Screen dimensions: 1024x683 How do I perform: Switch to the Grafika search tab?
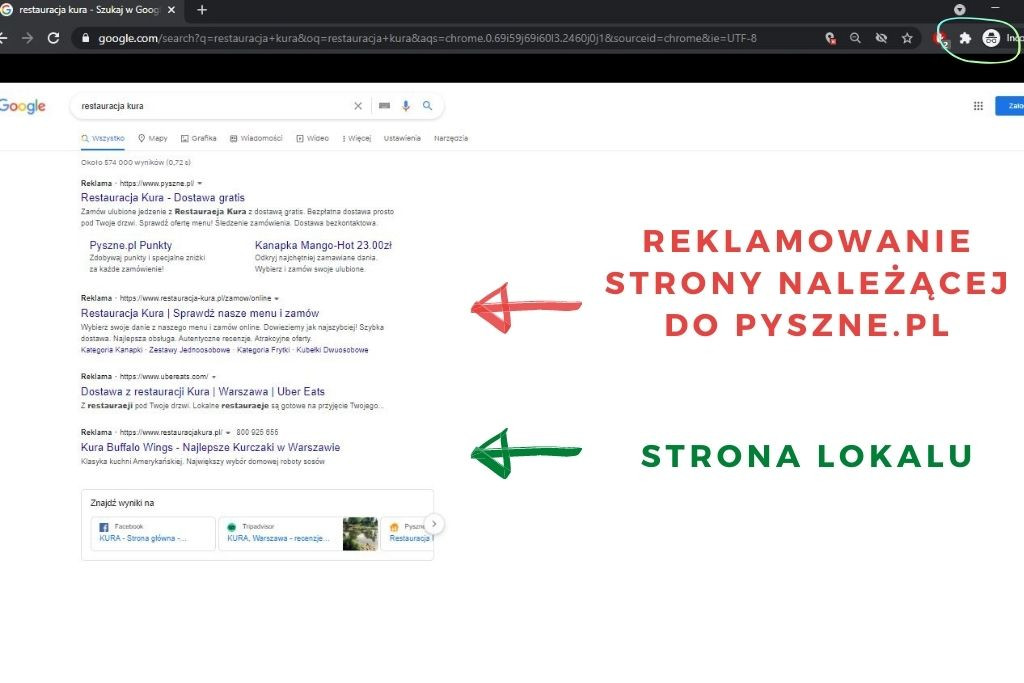pyautogui.click(x=198, y=139)
